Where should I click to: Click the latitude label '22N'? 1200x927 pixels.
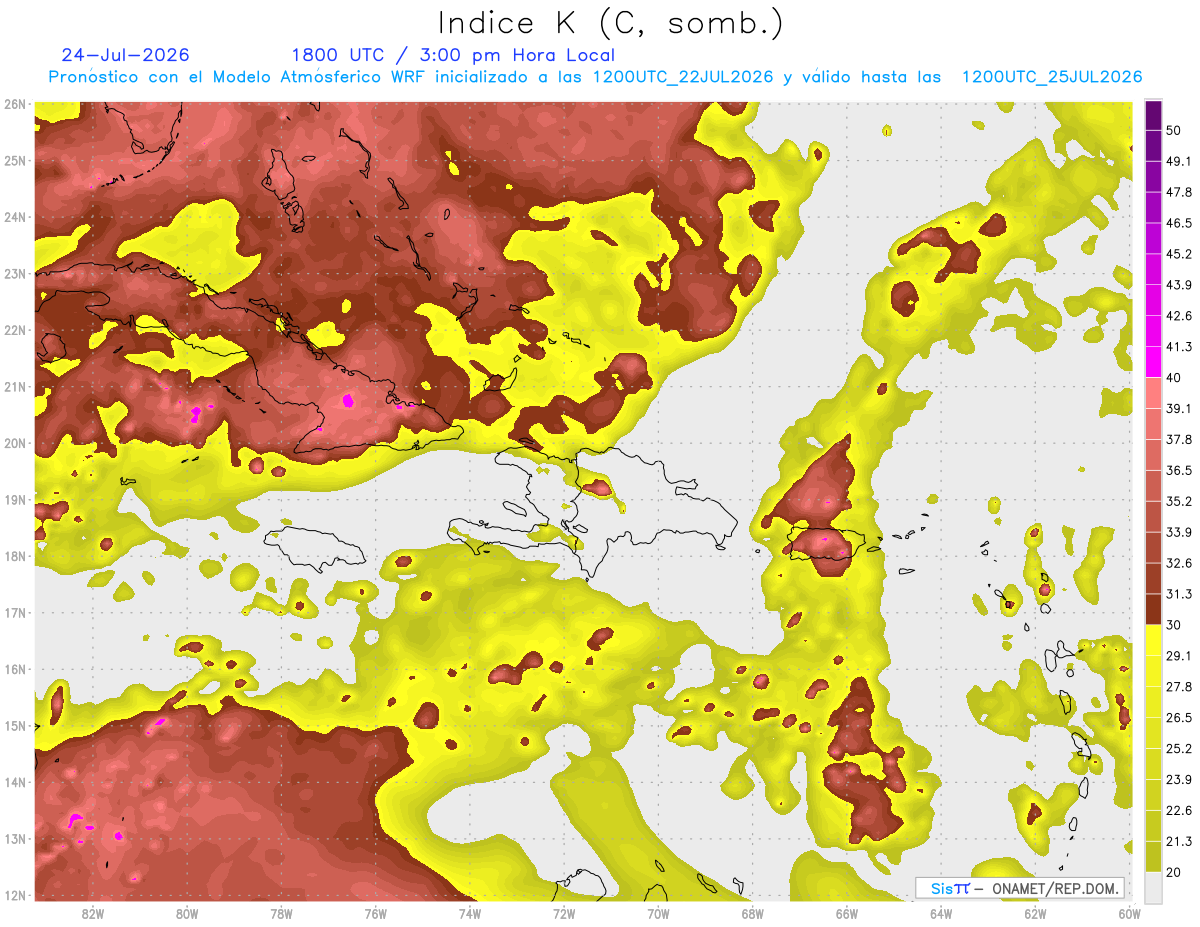pyautogui.click(x=14, y=330)
